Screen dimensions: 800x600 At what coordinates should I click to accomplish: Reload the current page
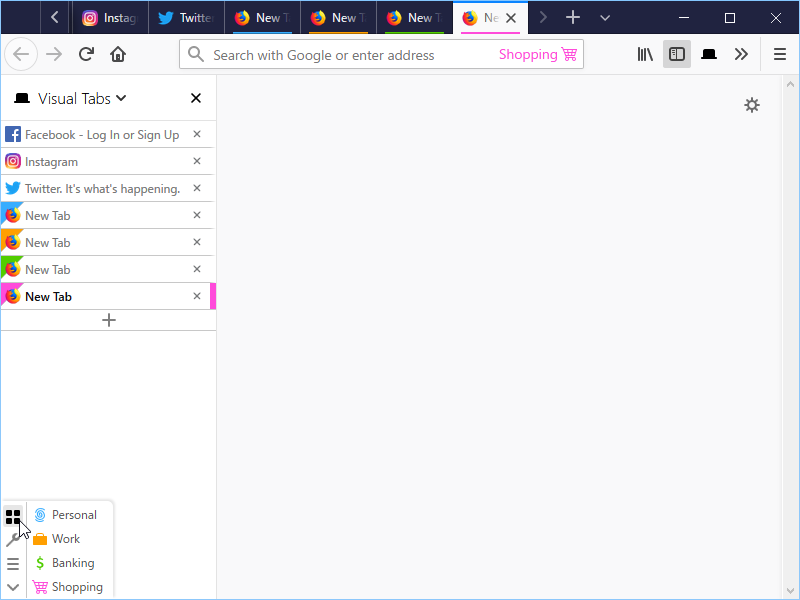pyautogui.click(x=86, y=54)
